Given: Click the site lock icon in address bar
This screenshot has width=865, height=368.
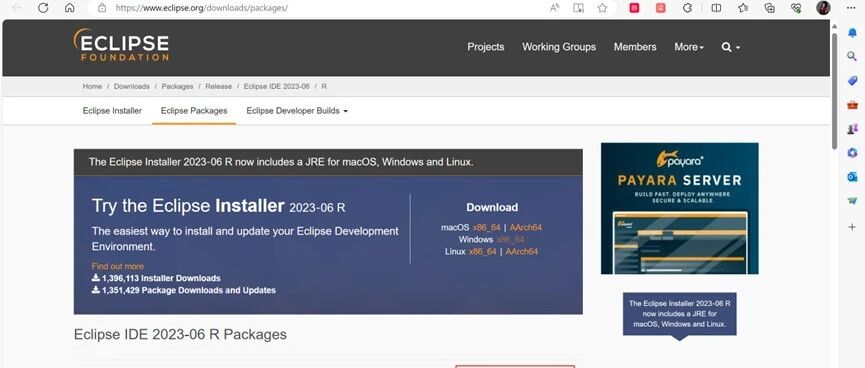Looking at the screenshot, I should [102, 8].
